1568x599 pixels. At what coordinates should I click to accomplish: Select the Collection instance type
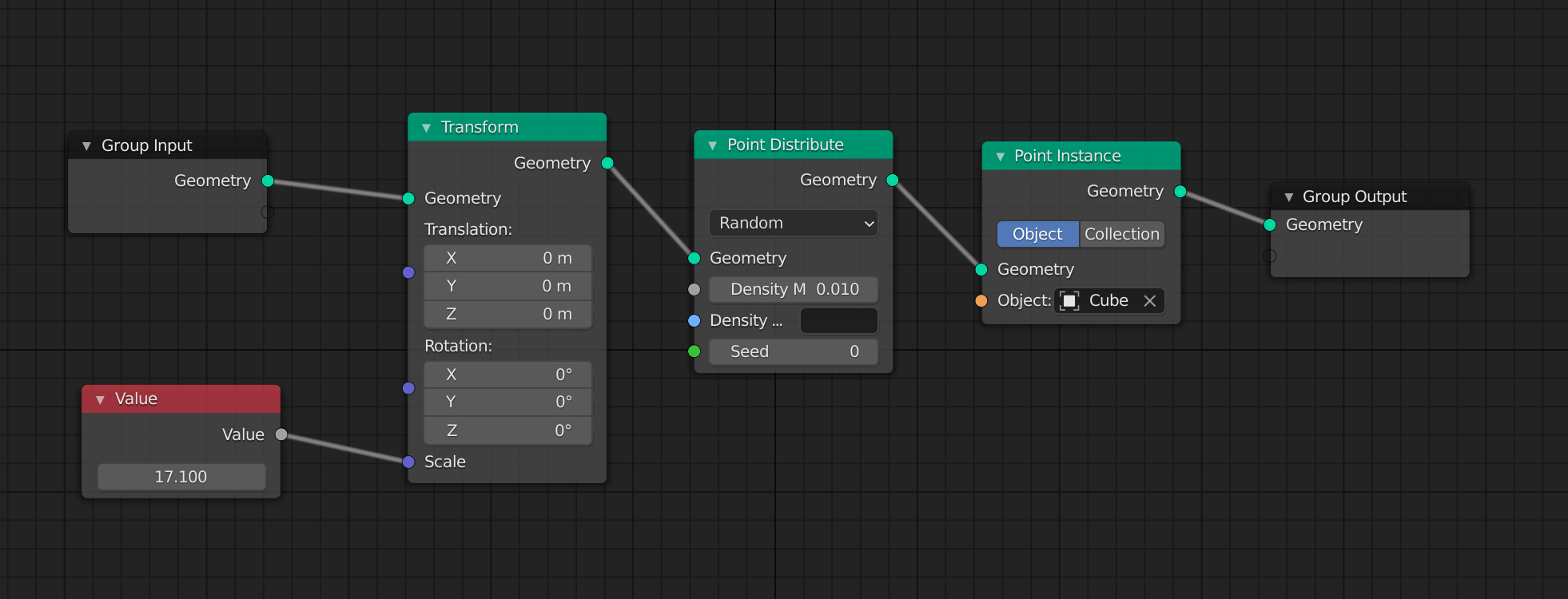pyautogui.click(x=1122, y=234)
